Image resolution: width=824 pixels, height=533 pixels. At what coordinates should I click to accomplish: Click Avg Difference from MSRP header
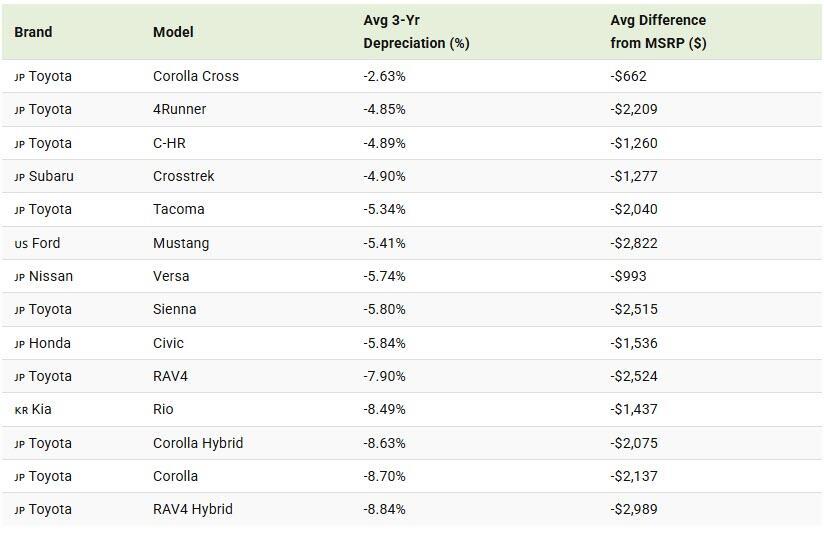coord(658,32)
